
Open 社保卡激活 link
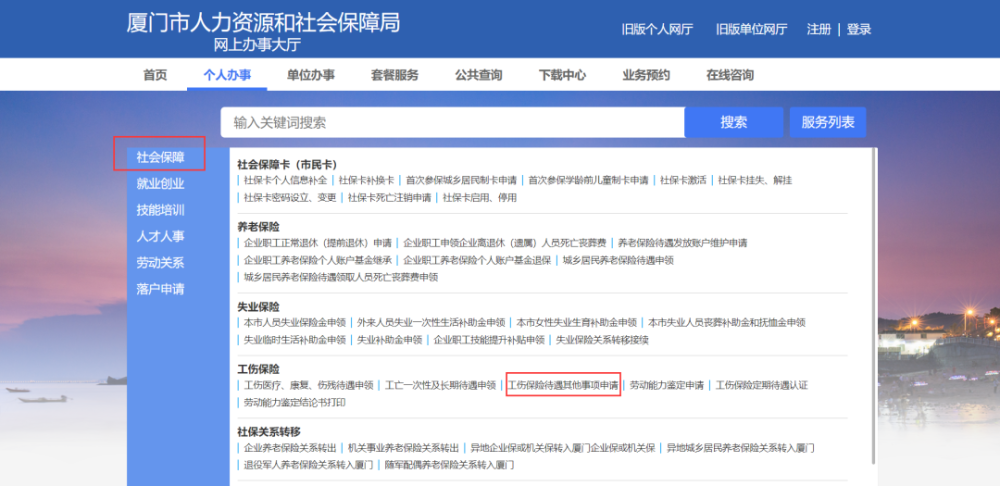683,180
